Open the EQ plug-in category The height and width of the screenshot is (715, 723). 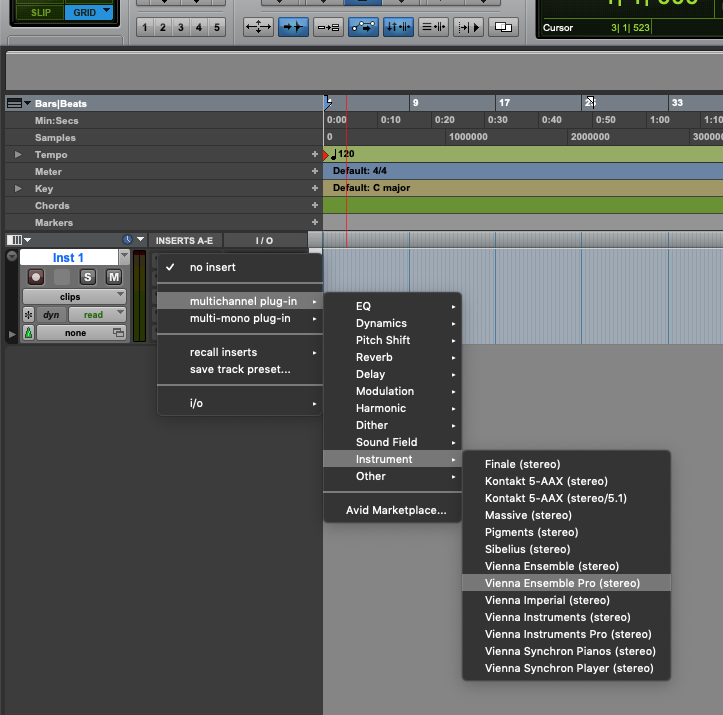point(392,306)
